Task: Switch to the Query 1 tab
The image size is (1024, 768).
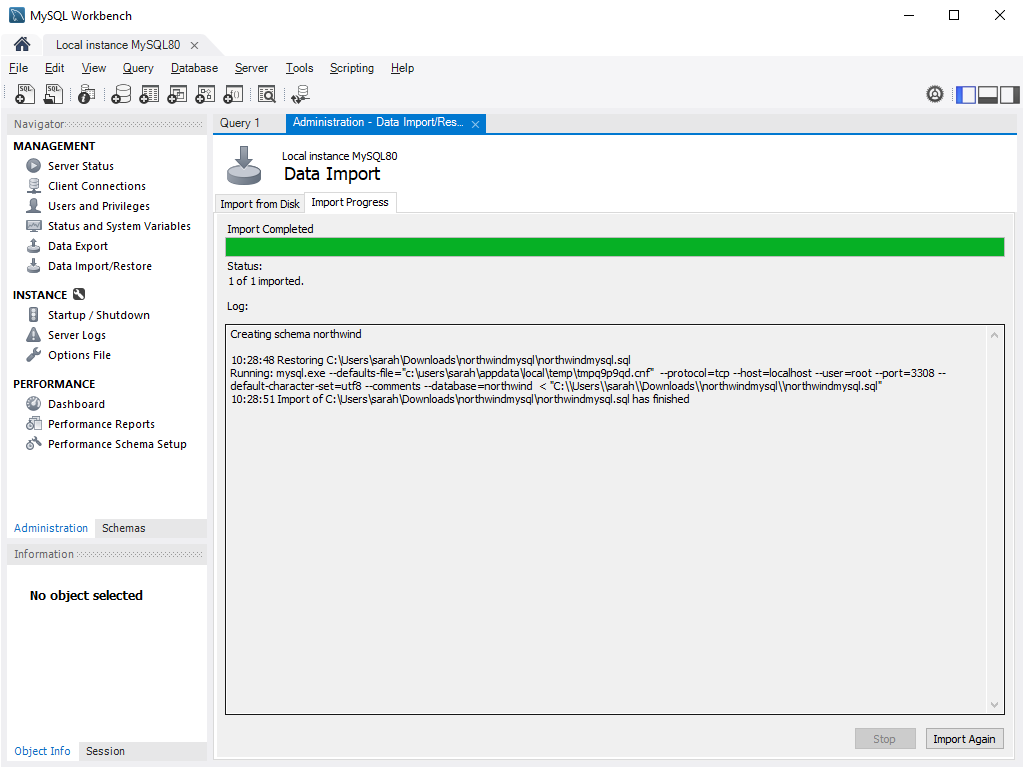Action: click(240, 123)
